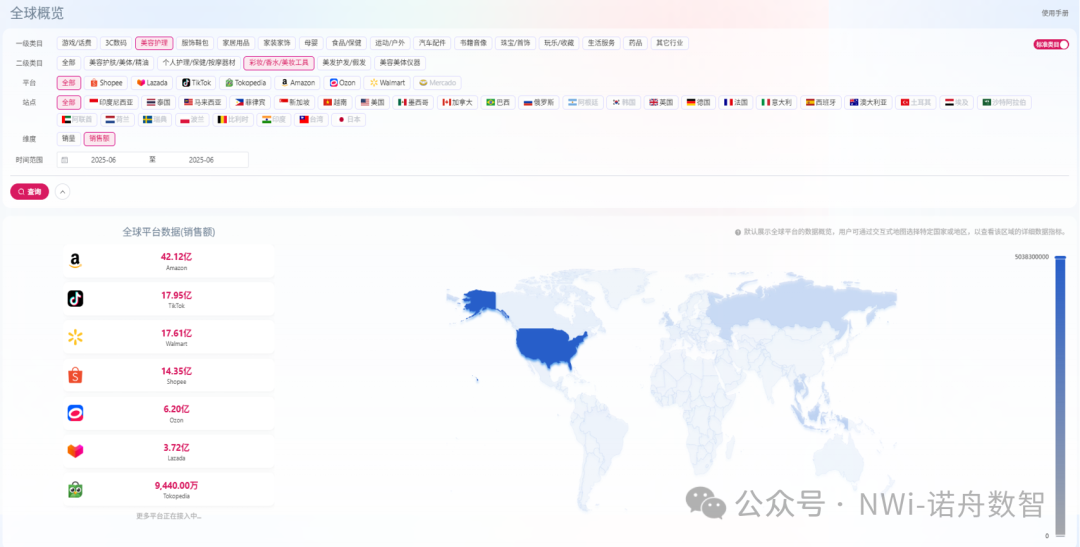The height and width of the screenshot is (547, 1080).
Task: Open the 使用手册 user manual link
Action: coord(1054,13)
